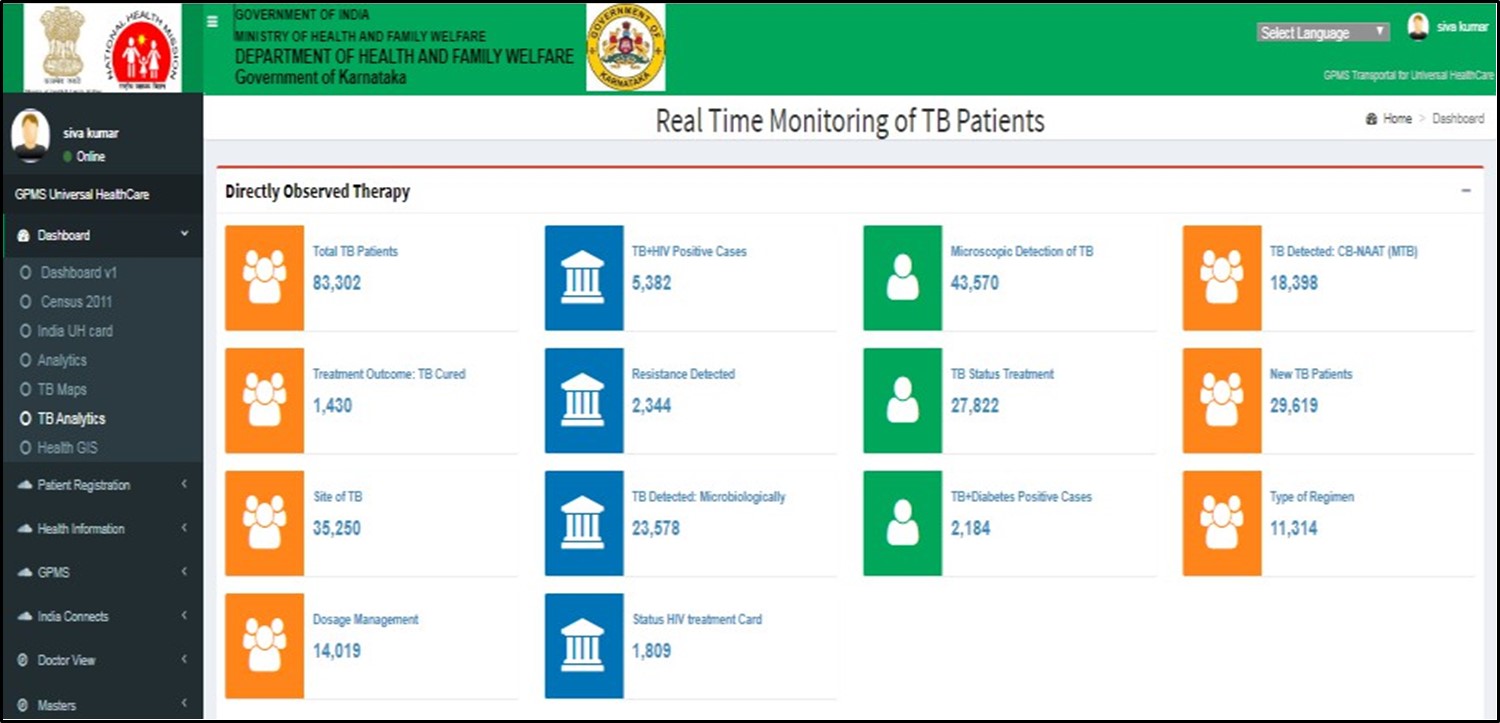
Task: Select TB Analytics in sidebar
Action: [71, 419]
